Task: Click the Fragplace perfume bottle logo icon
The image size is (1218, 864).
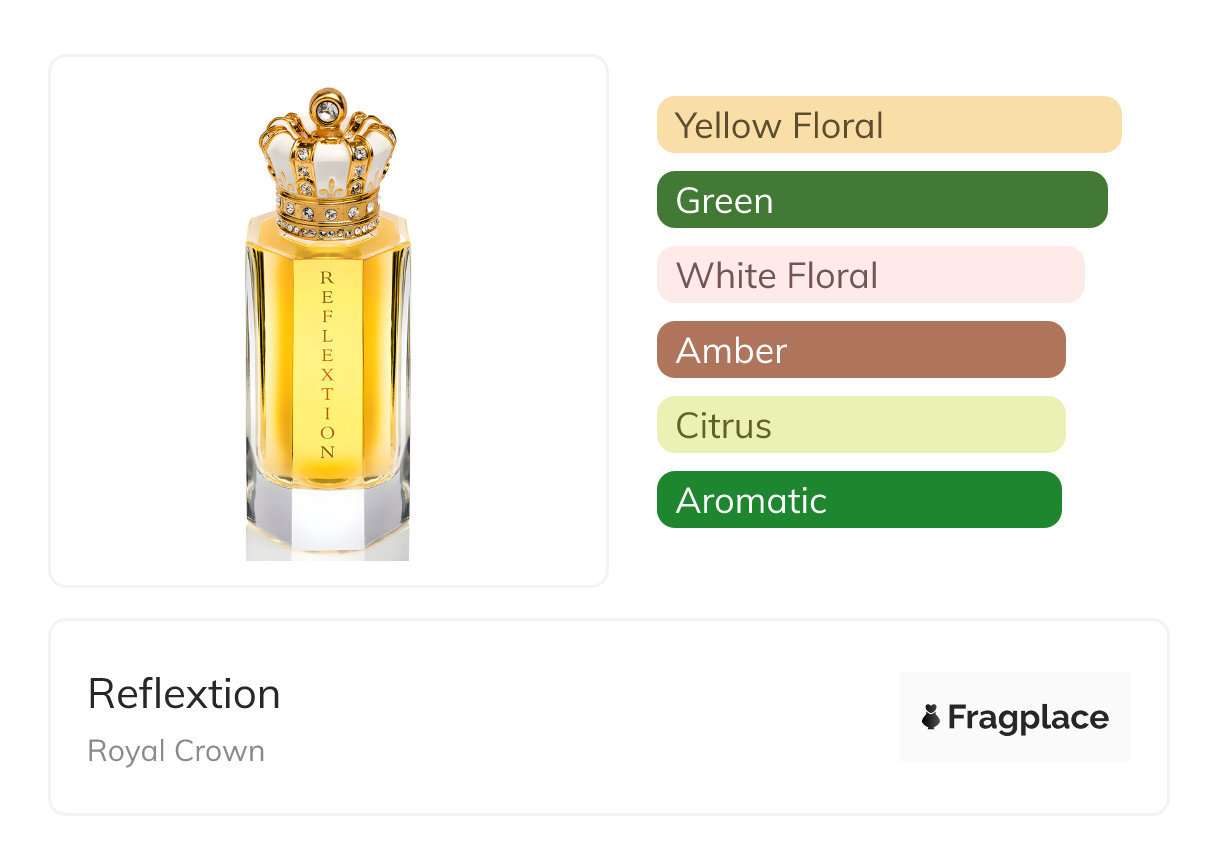Action: point(931,717)
